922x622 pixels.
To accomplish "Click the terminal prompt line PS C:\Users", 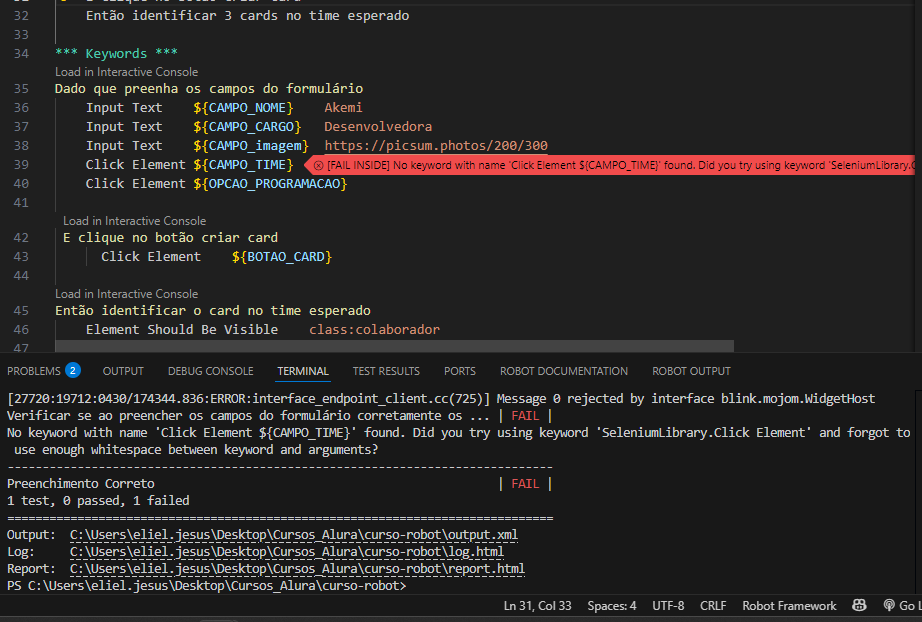I will pos(206,586).
